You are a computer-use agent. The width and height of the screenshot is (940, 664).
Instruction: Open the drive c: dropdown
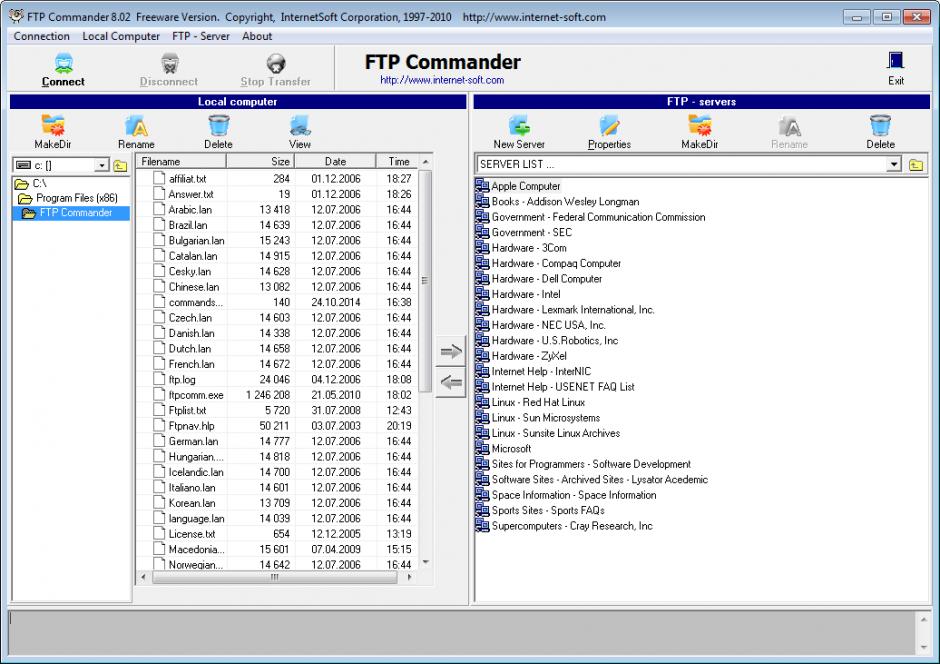(102, 165)
